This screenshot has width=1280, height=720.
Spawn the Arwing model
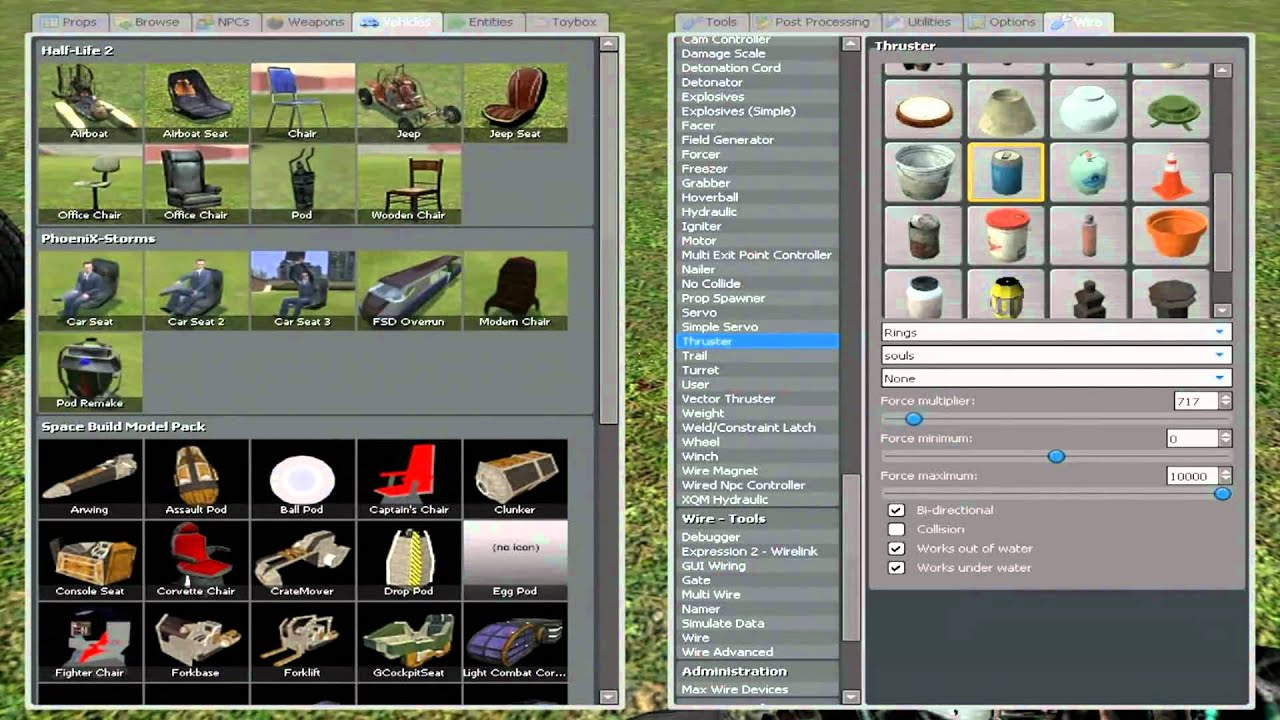(x=90, y=478)
